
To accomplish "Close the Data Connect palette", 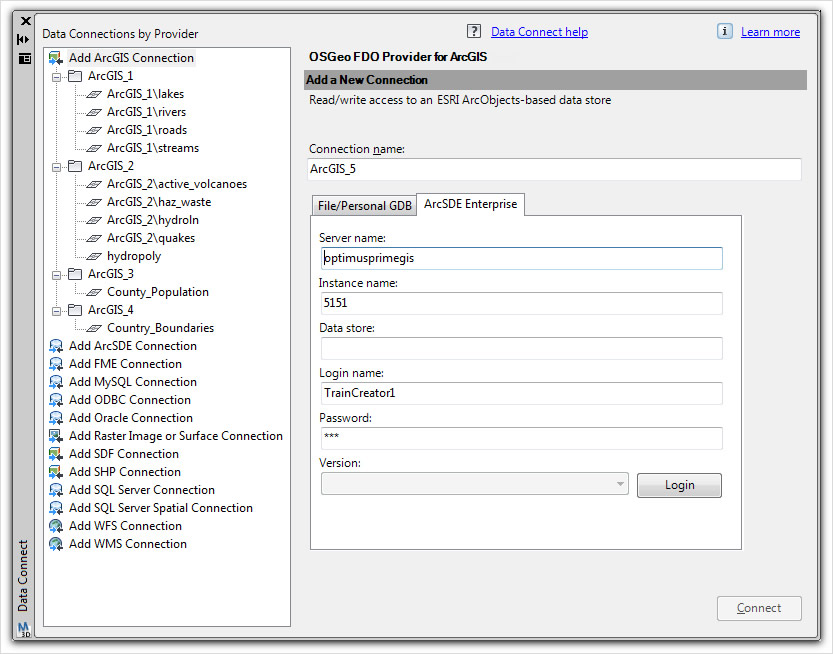I will 25,21.
